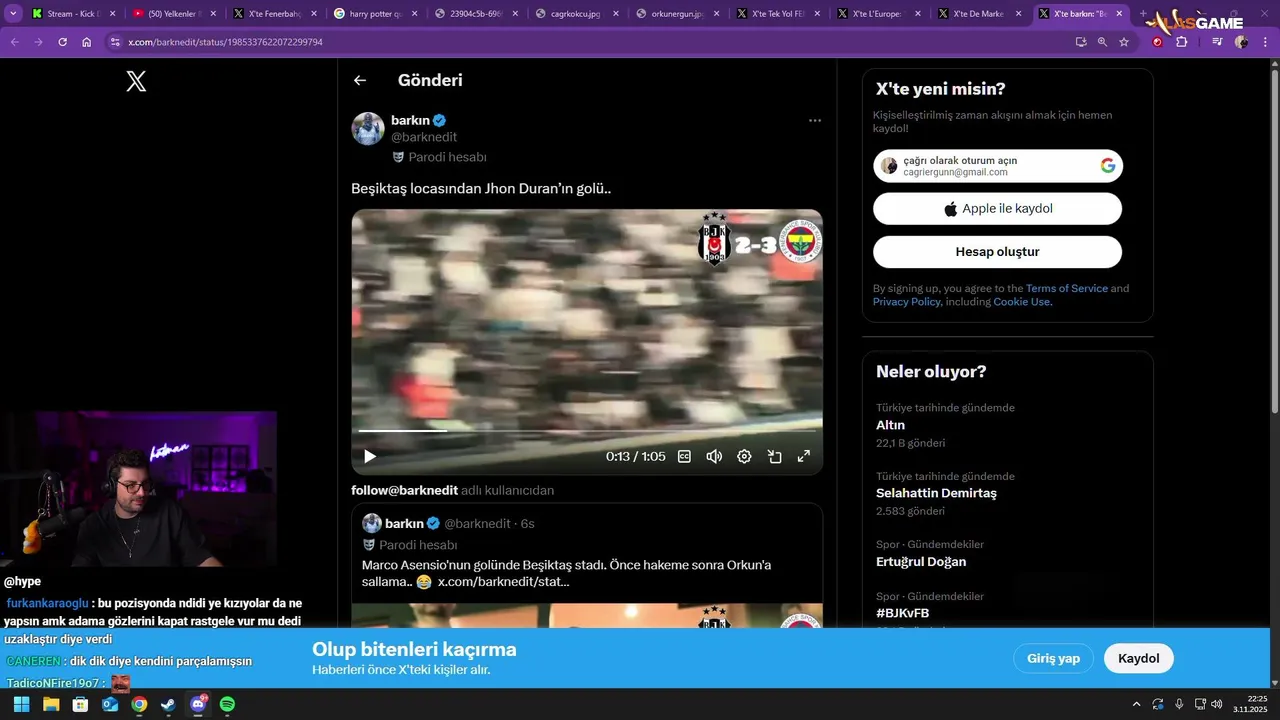Click Kaydol in the bottom banner
The image size is (1280, 720).
pyautogui.click(x=1138, y=658)
